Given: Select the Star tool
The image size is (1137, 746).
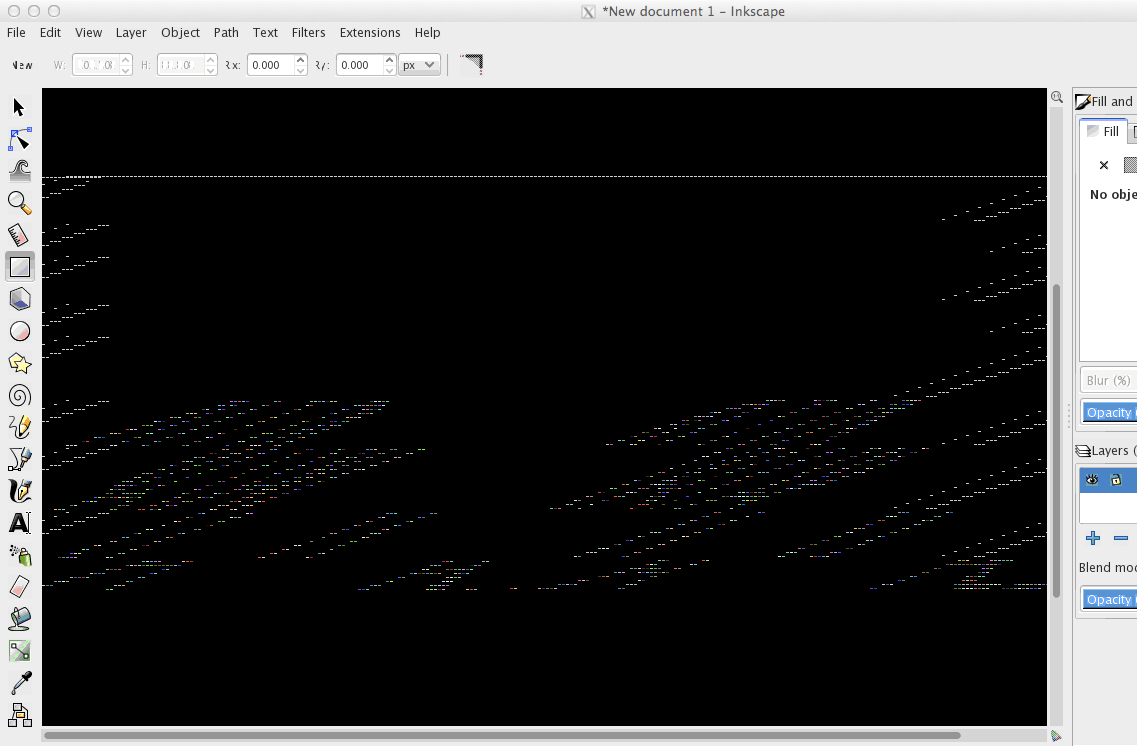Looking at the screenshot, I should [x=19, y=363].
